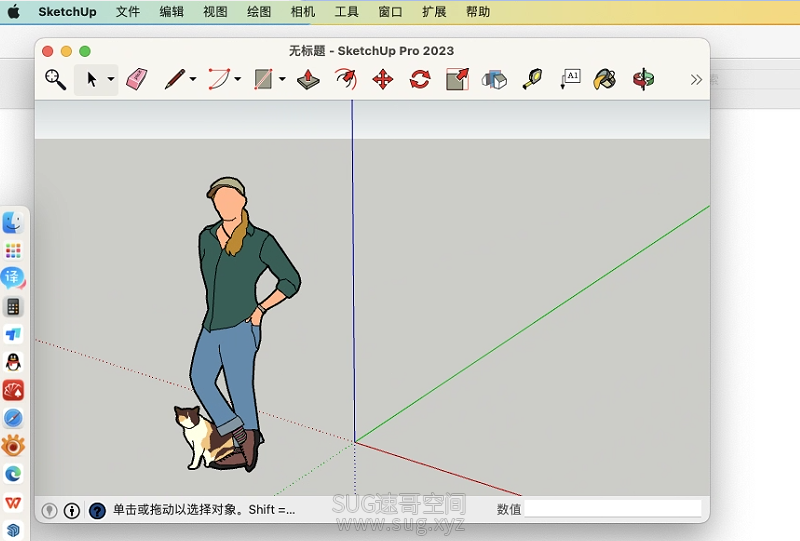800x541 pixels.
Task: Select the calico cat in the viewport
Action: [x=202, y=437]
